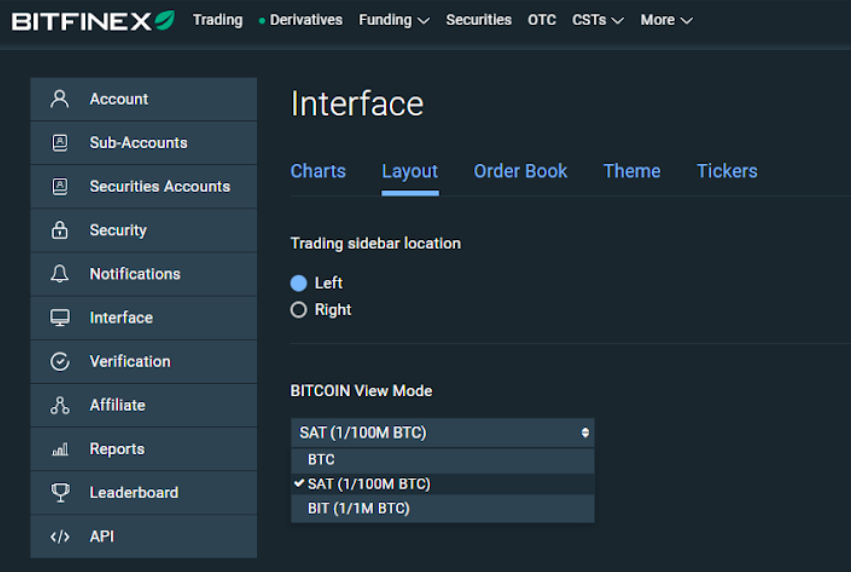Screen dimensions: 851x572
Task: Open Trading in the top navigation
Action: (x=218, y=20)
